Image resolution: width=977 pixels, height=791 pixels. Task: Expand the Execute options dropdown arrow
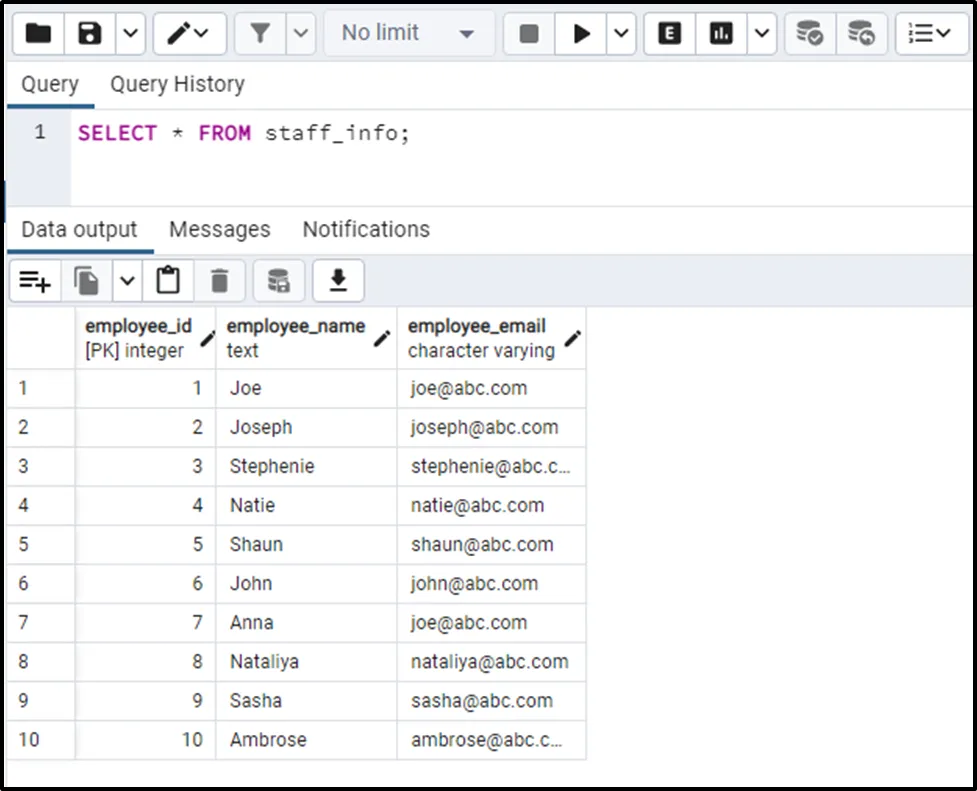tap(621, 34)
